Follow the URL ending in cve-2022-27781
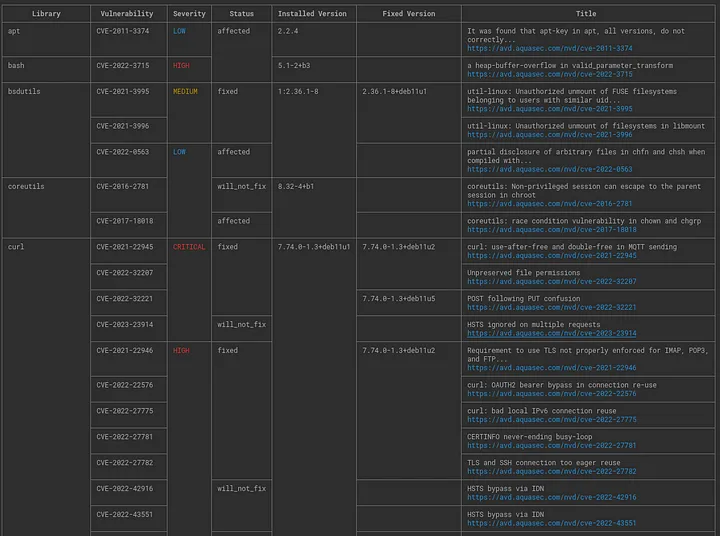This screenshot has width=720, height=536. click(x=551, y=446)
